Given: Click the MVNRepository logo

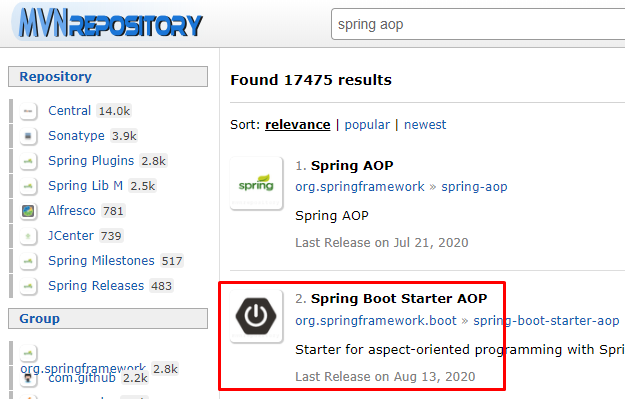Looking at the screenshot, I should pos(110,24).
